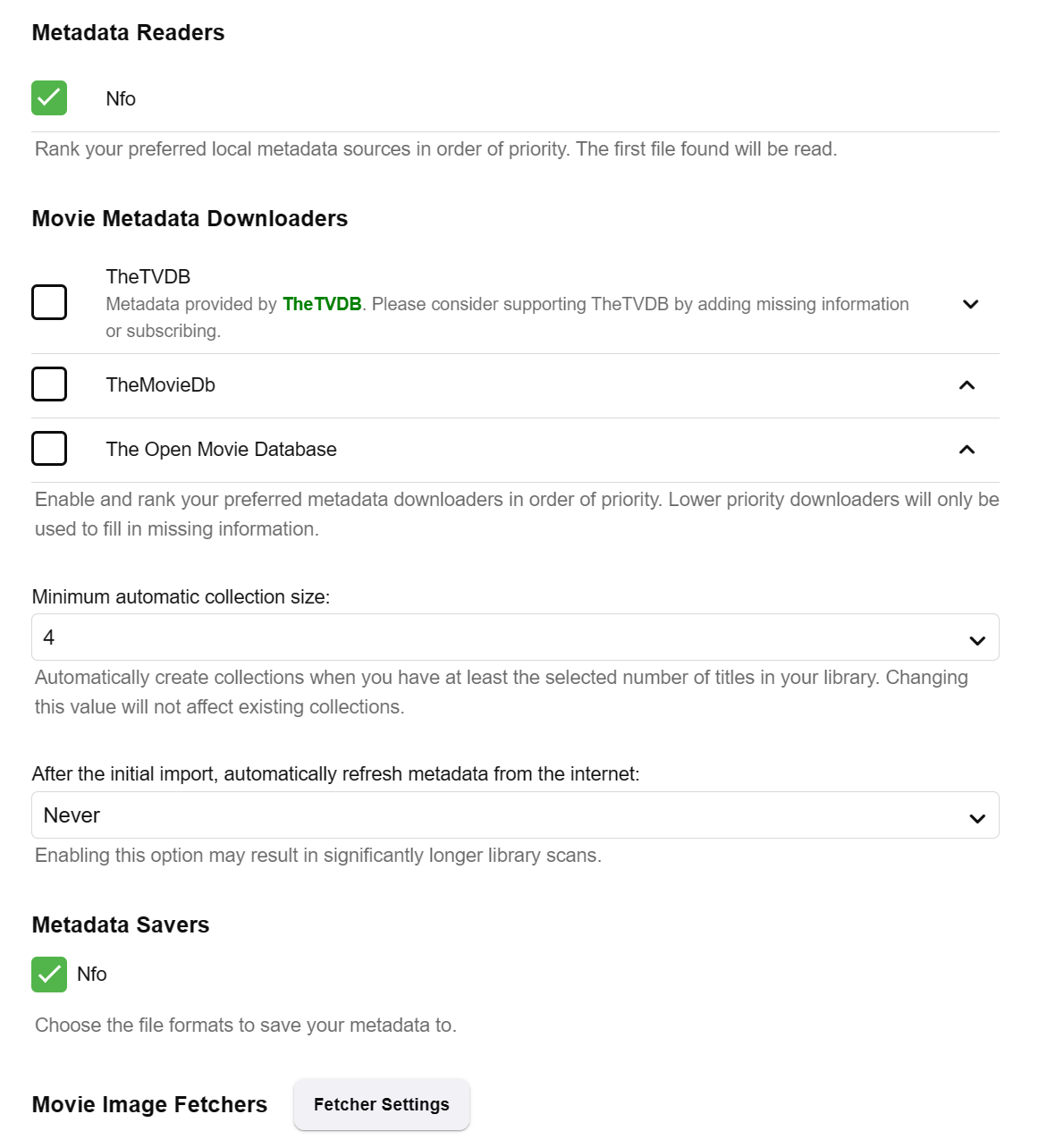Click the arrow icon in the collection size selector
The height and width of the screenshot is (1148, 1047).
(976, 638)
